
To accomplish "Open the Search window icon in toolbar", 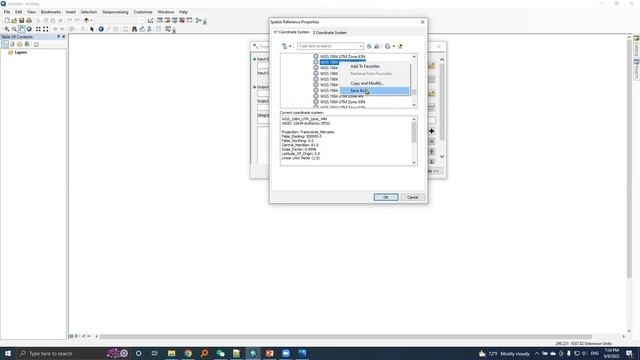I will [175, 20].
